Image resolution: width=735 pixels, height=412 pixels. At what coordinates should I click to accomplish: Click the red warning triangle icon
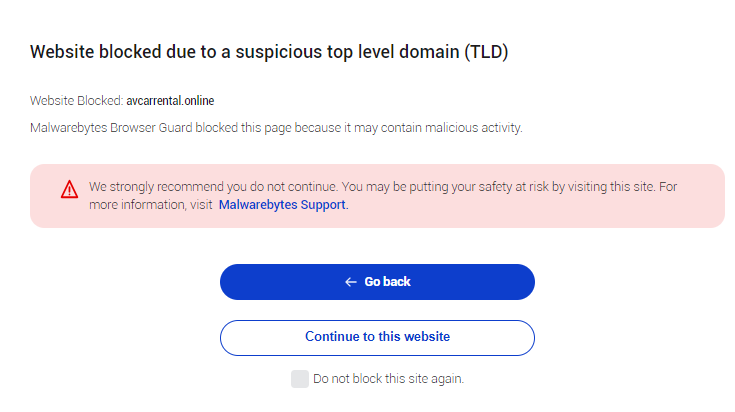69,189
